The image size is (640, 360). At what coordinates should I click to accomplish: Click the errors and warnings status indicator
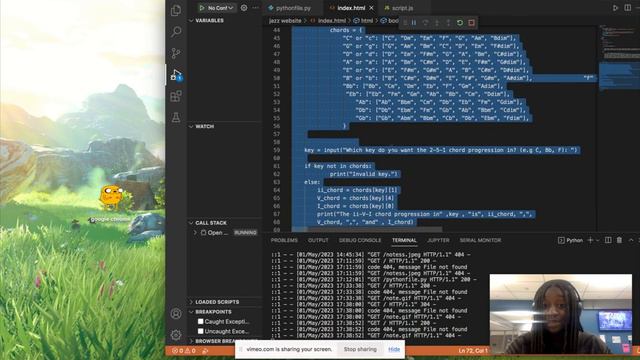coord(184,351)
